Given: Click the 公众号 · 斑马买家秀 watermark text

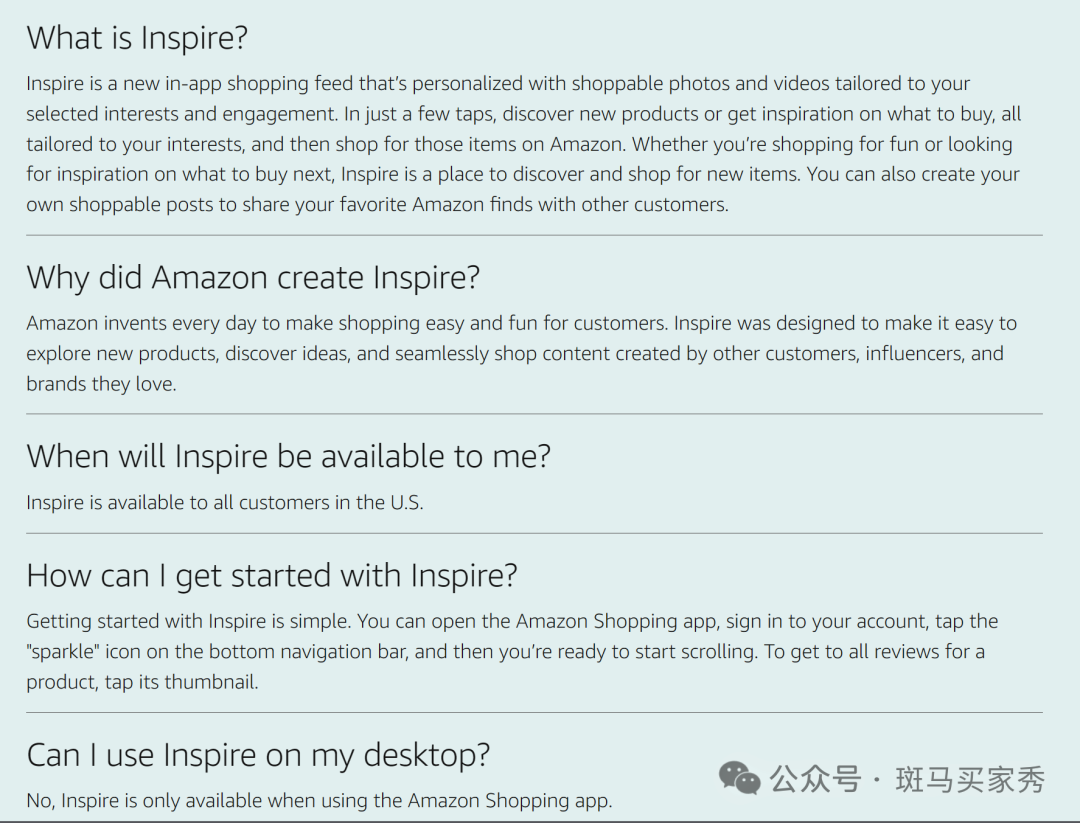Looking at the screenshot, I should (907, 780).
